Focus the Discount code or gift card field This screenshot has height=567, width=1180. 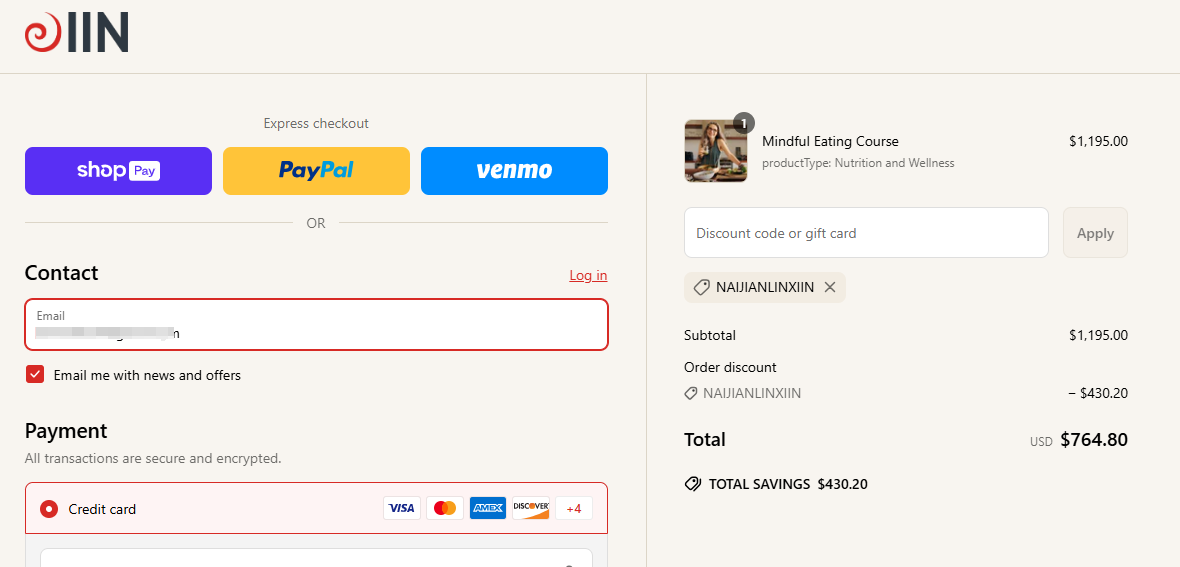866,233
